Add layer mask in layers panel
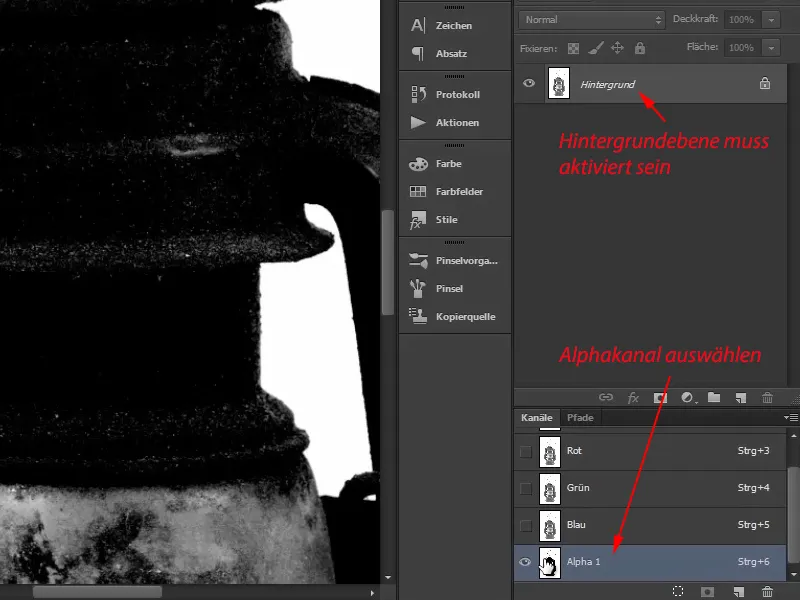 tap(660, 397)
